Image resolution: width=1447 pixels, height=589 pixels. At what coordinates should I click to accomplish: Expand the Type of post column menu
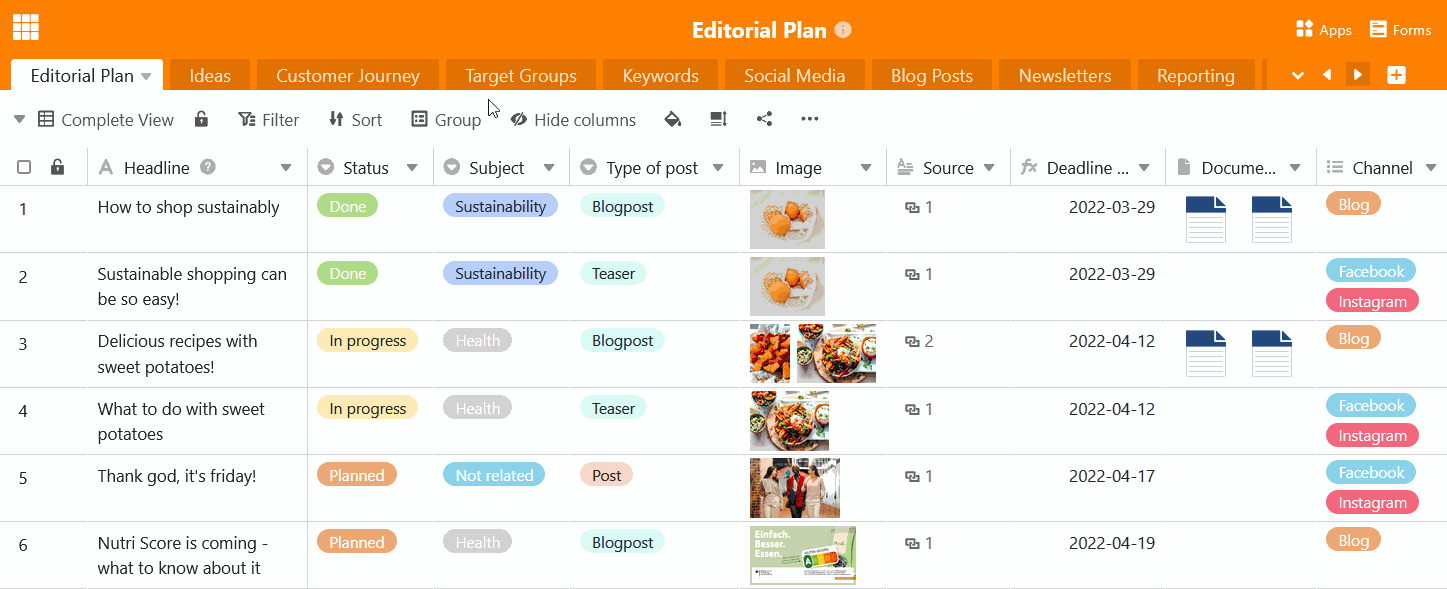(x=718, y=168)
